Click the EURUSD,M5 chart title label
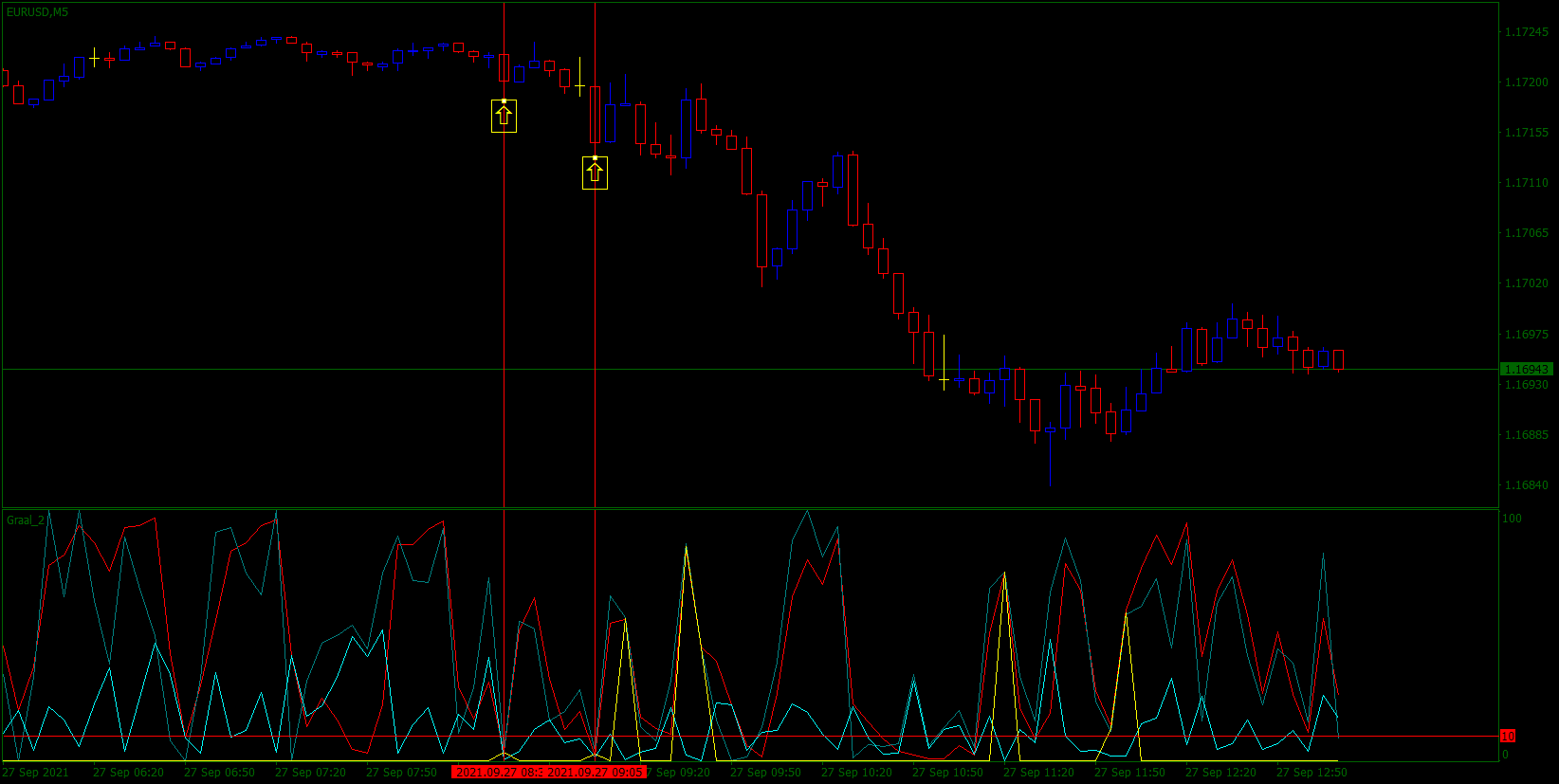This screenshot has height=784, width=1559. coord(37,12)
